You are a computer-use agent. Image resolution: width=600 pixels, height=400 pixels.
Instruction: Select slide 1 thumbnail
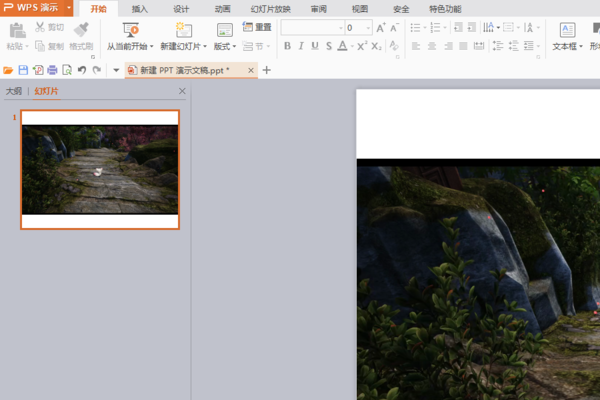(100, 170)
